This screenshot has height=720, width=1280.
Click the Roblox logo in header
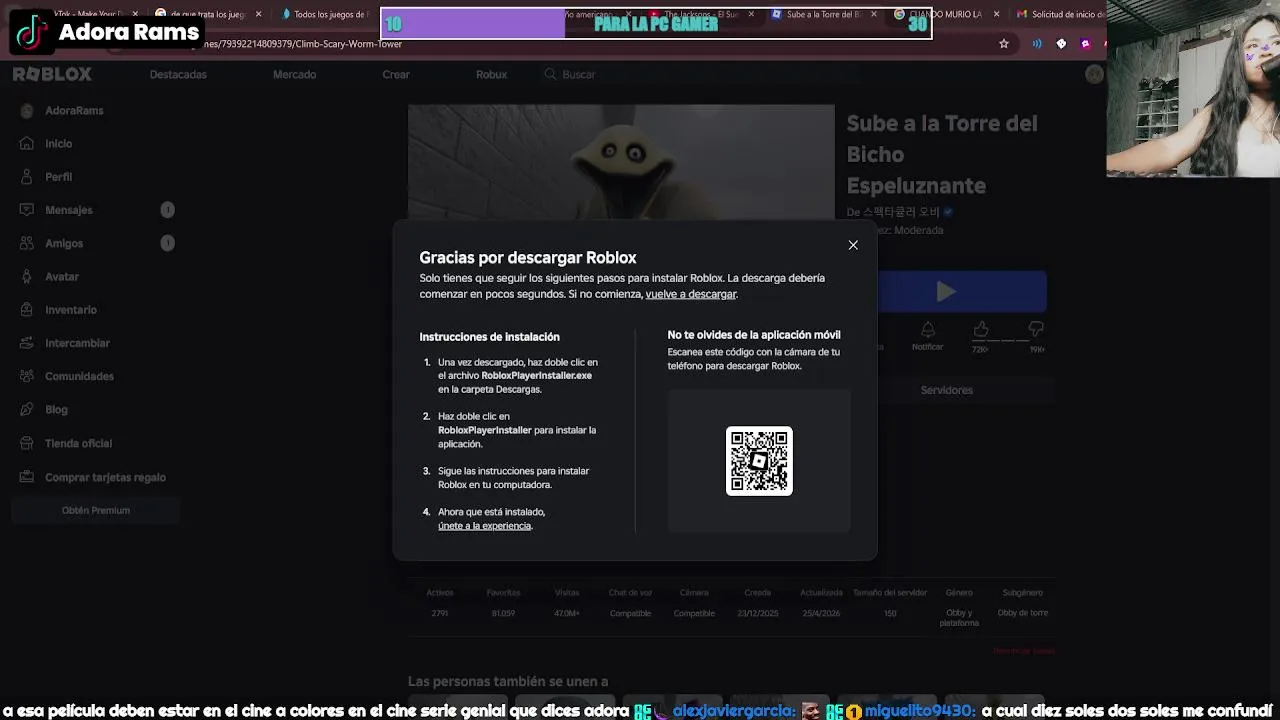[x=52, y=74]
